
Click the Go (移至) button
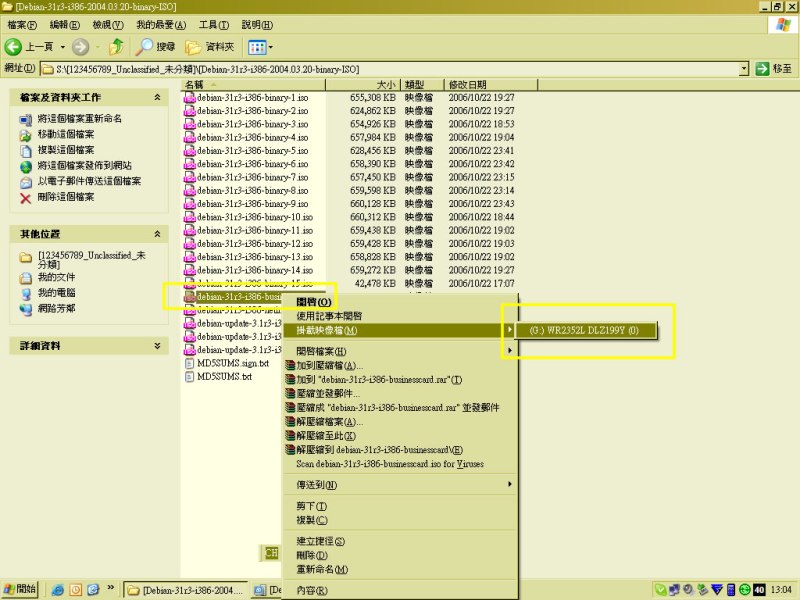(x=773, y=69)
